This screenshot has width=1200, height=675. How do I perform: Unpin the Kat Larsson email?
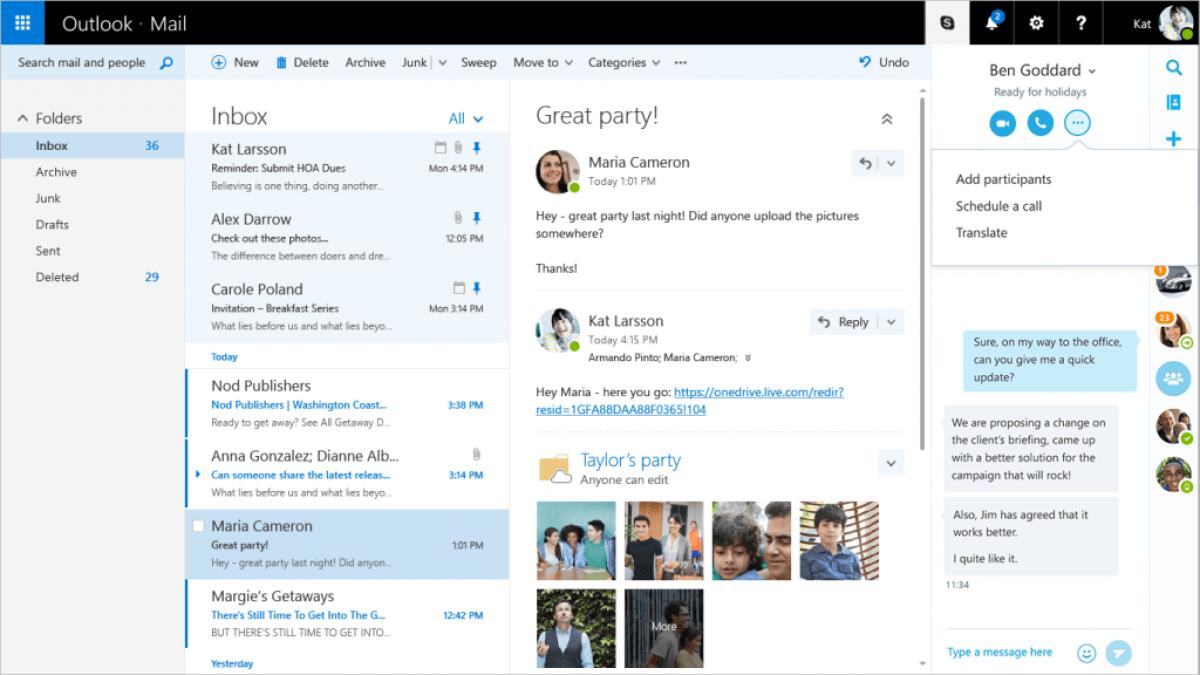[x=477, y=150]
